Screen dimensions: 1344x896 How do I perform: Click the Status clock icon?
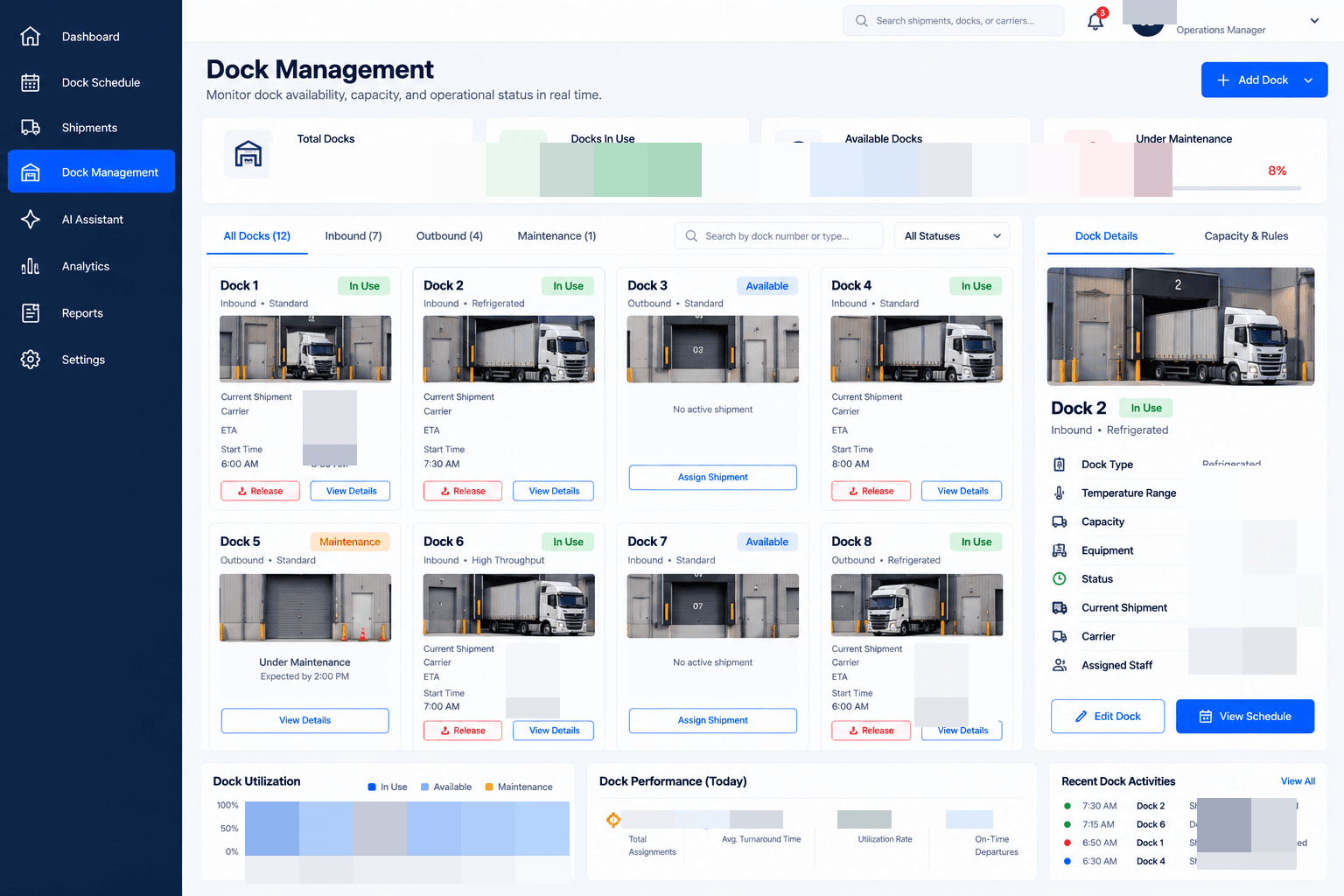tap(1060, 579)
